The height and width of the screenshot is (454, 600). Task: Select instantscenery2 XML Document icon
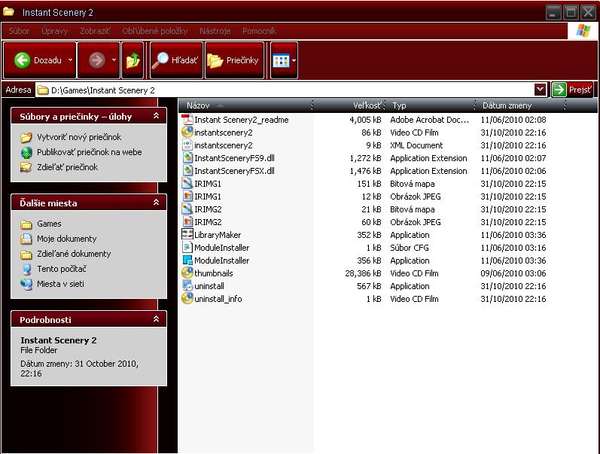pyautogui.click(x=187, y=145)
